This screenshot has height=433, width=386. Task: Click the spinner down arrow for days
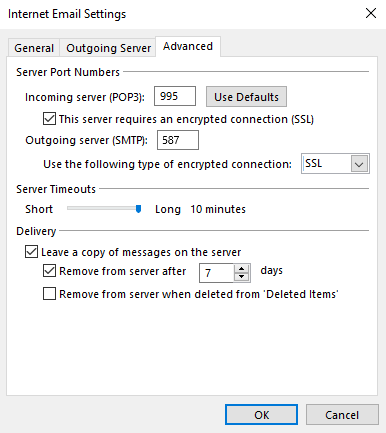(x=242, y=277)
